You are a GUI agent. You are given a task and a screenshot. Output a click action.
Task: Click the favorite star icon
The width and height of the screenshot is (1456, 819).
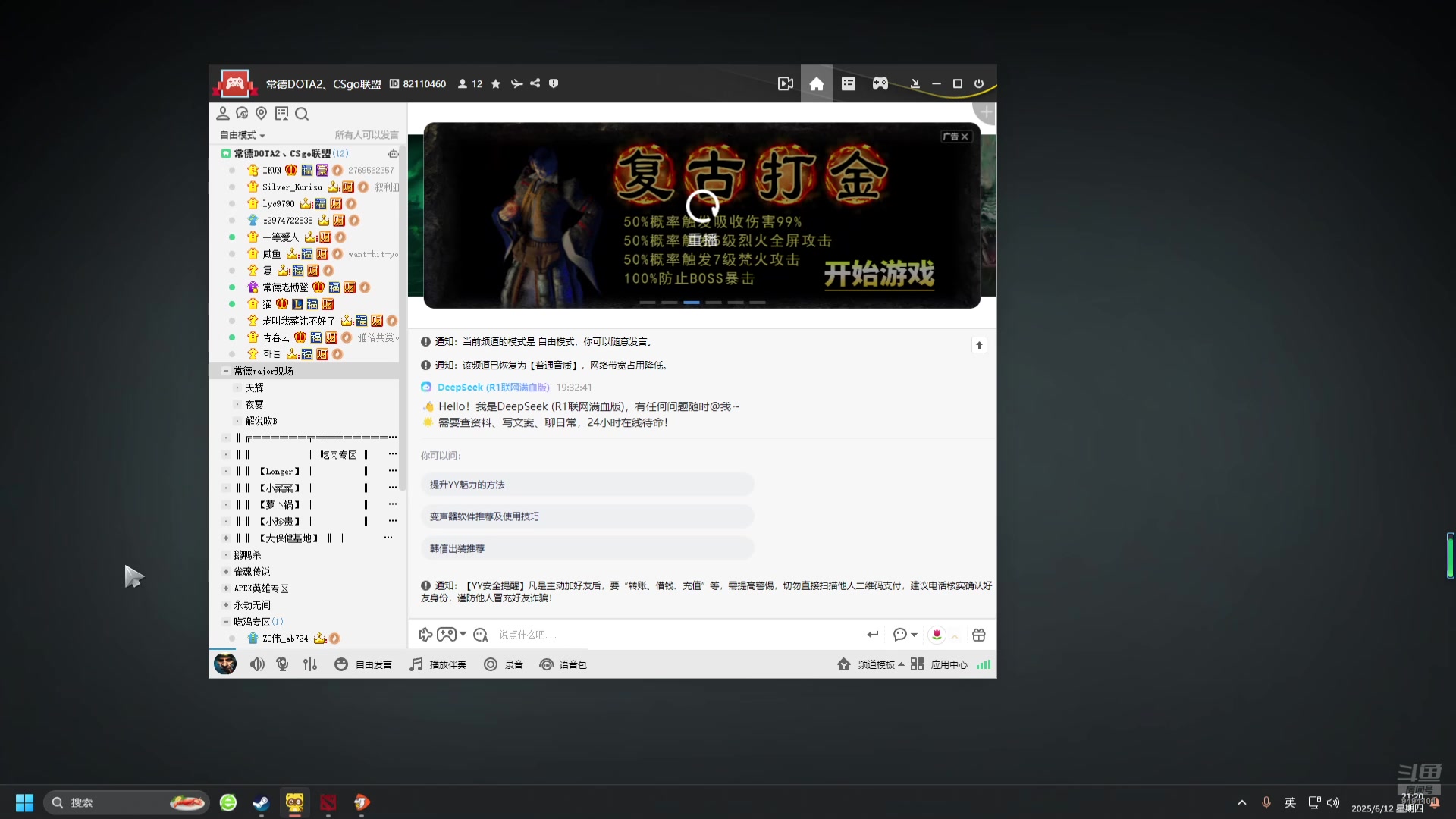pyautogui.click(x=496, y=84)
